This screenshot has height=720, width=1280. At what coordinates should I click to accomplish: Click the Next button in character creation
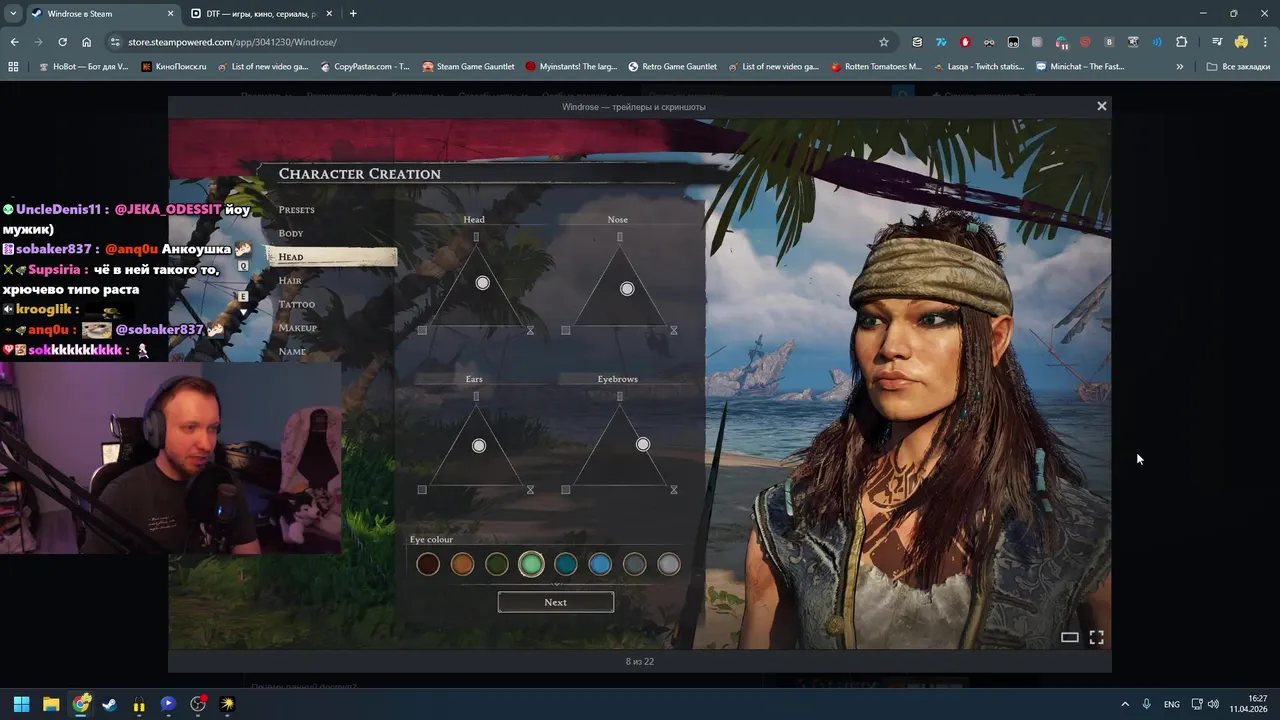[x=556, y=602]
